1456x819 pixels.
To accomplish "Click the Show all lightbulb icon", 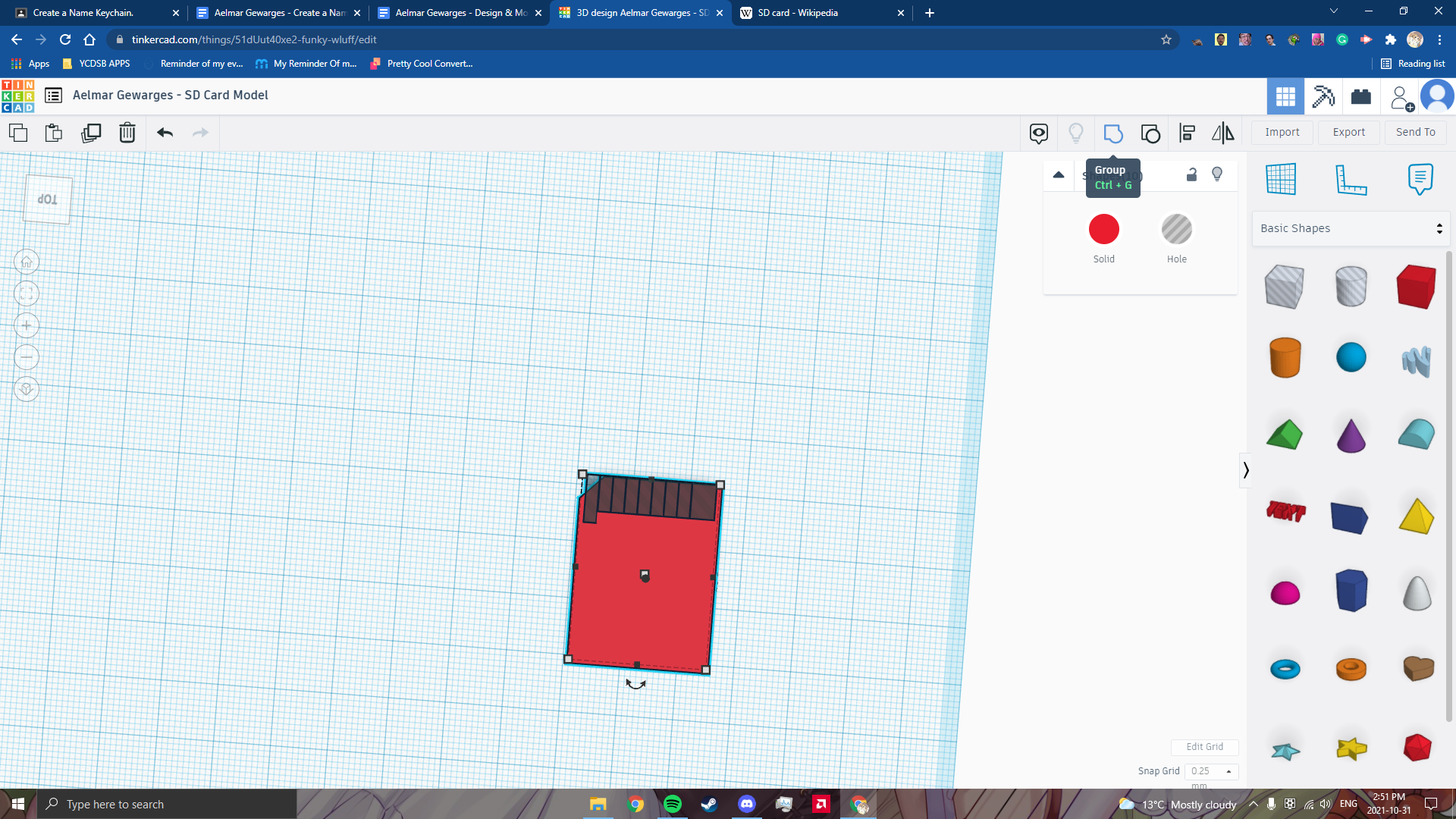I will point(1075,133).
